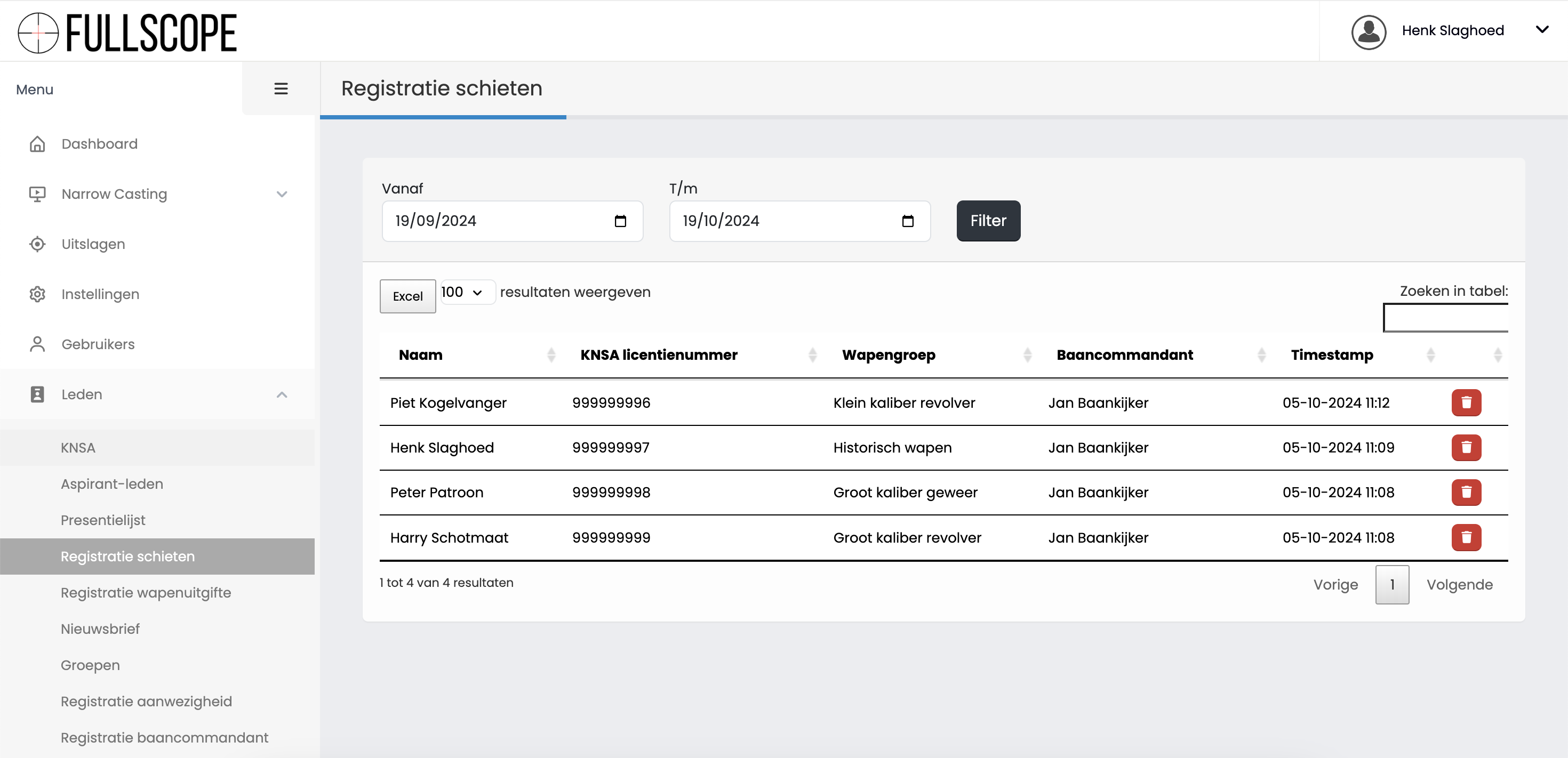The height and width of the screenshot is (758, 1568).
Task: Export the table using the Excel button
Action: 407,296
